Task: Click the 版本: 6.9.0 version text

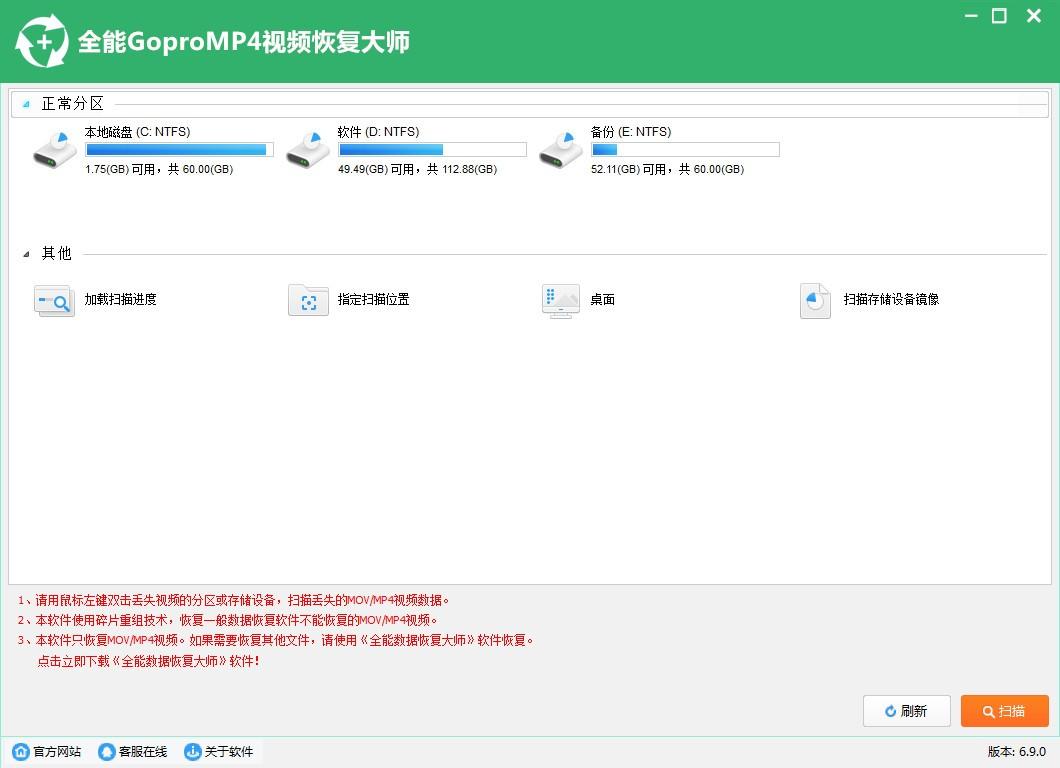Action: coord(1017,752)
